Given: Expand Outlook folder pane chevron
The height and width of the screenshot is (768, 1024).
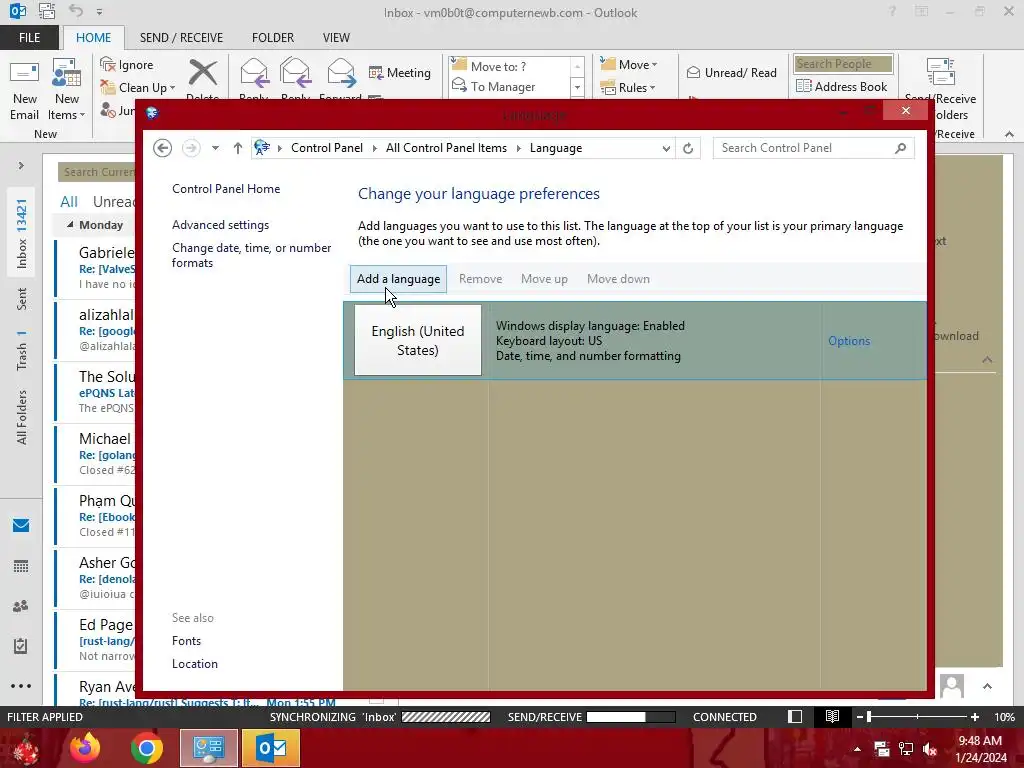Looking at the screenshot, I should coord(21,166).
